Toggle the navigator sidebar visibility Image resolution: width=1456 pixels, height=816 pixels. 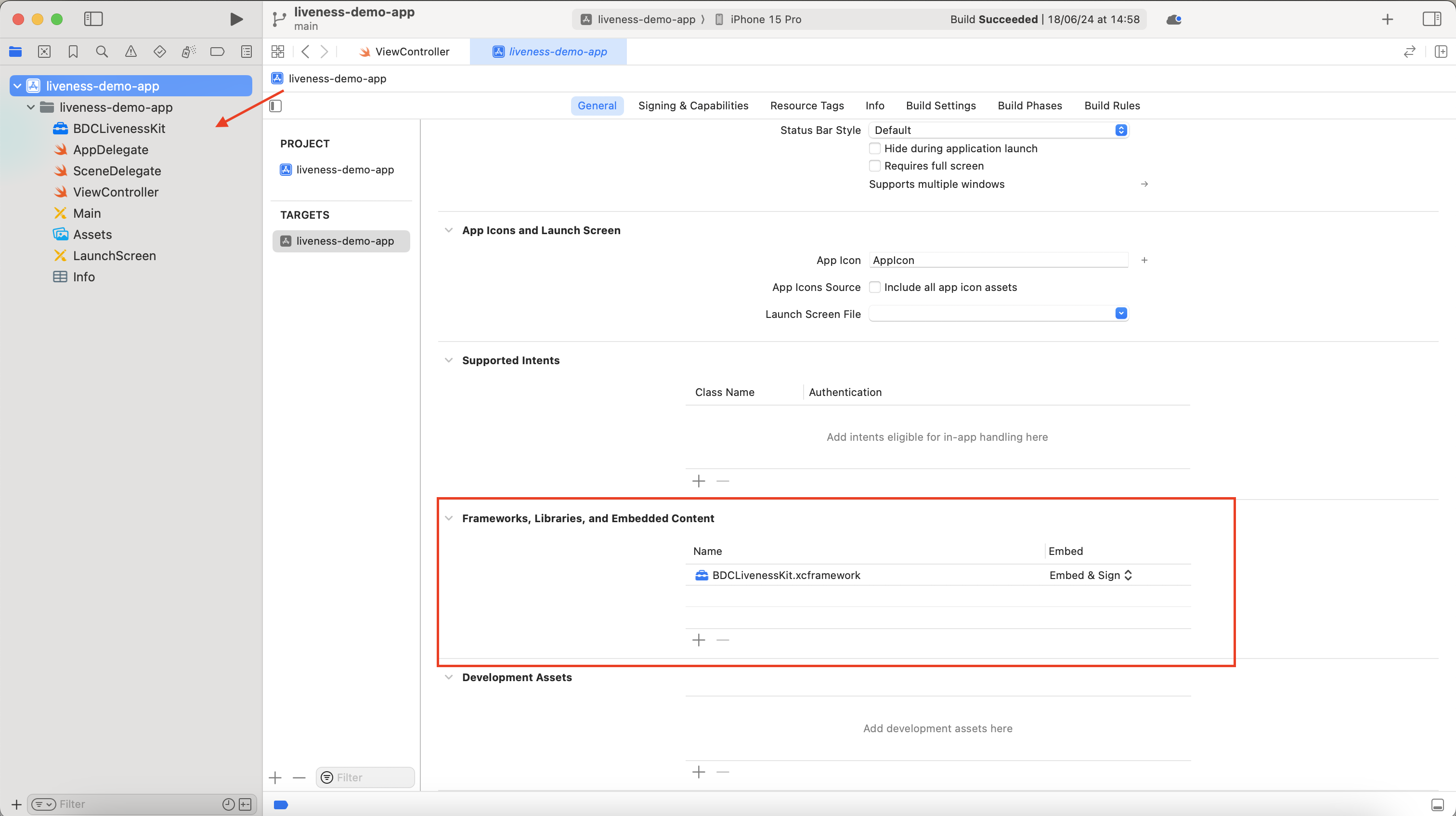pos(93,19)
